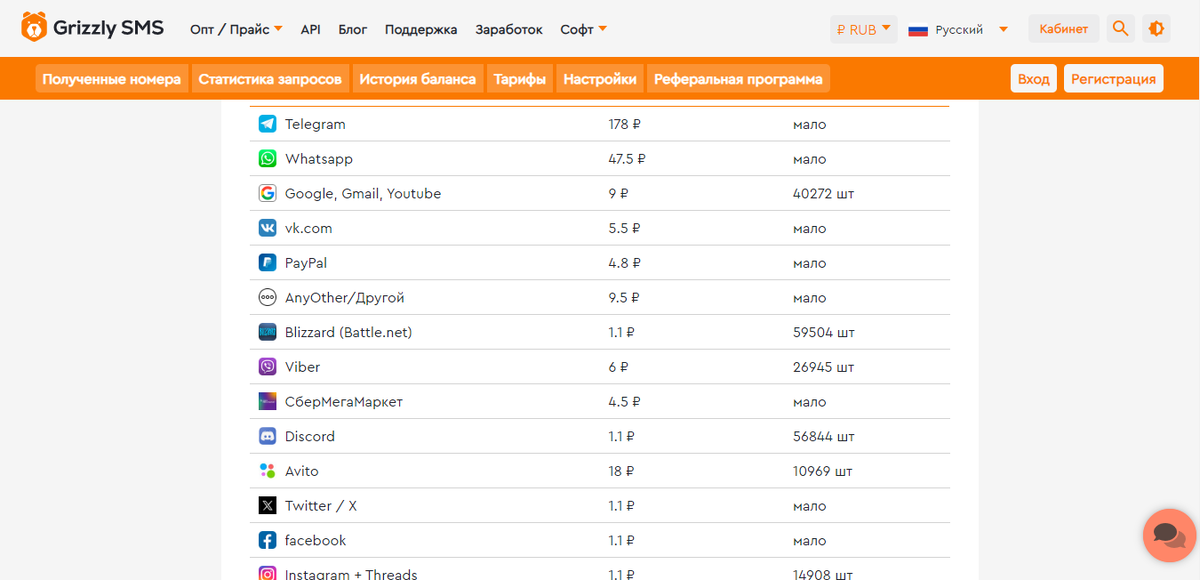Image resolution: width=1200 pixels, height=580 pixels.
Task: Select the Blizzard (Battle.net) name
Action: [x=348, y=332]
